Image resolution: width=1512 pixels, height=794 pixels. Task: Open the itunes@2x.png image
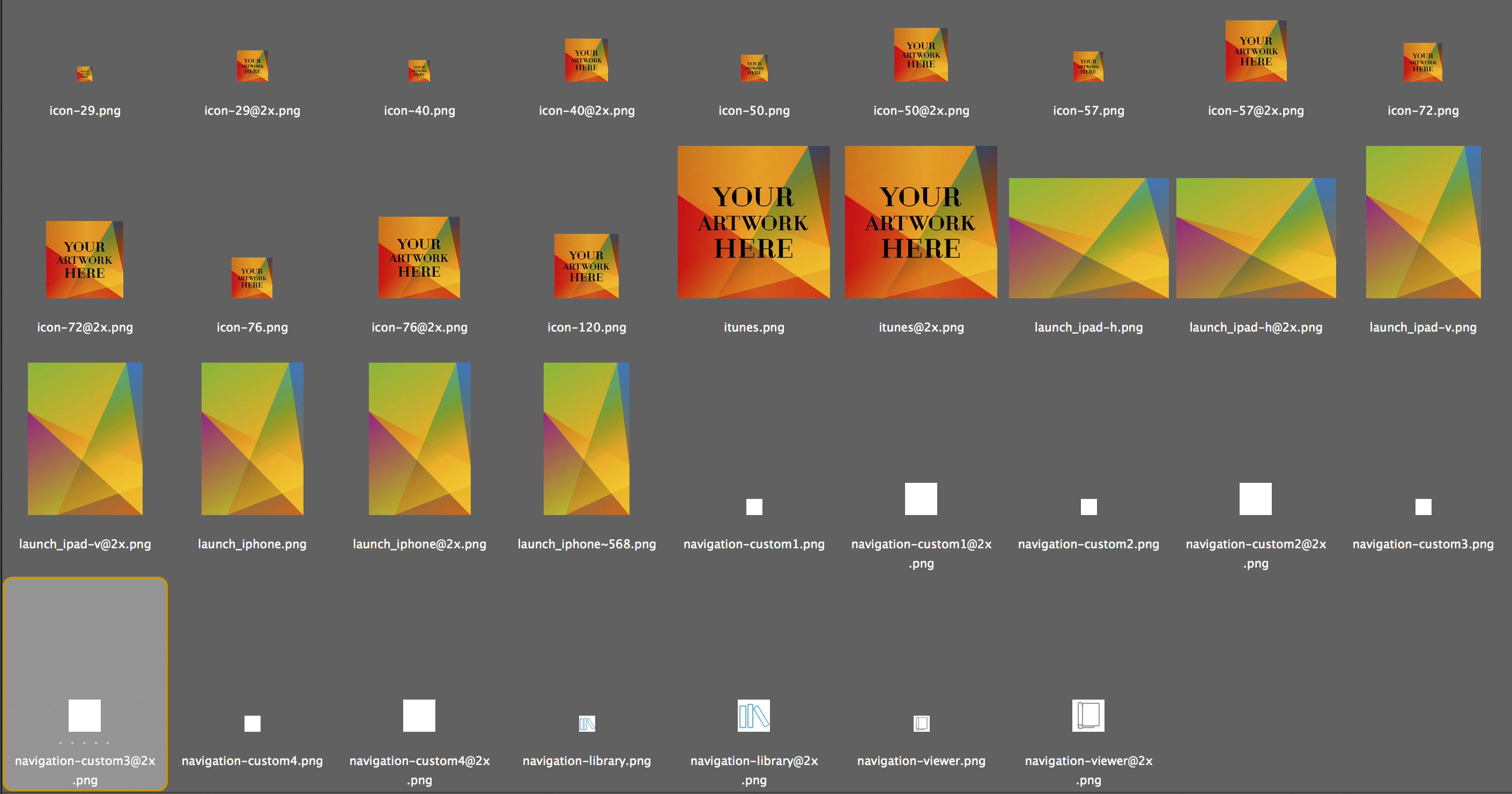click(x=921, y=222)
